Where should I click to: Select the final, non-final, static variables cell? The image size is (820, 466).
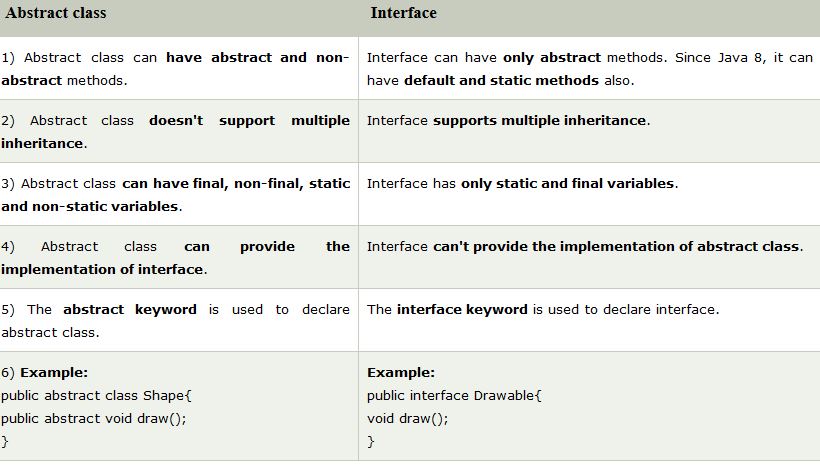coord(175,194)
